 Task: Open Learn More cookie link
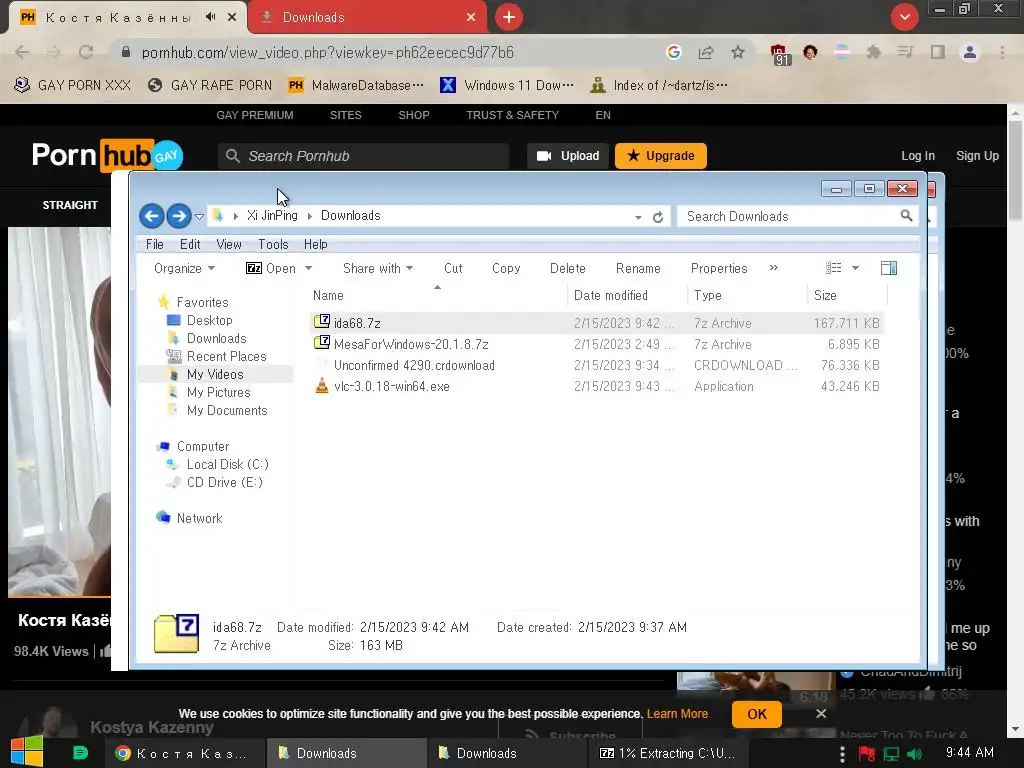click(677, 714)
